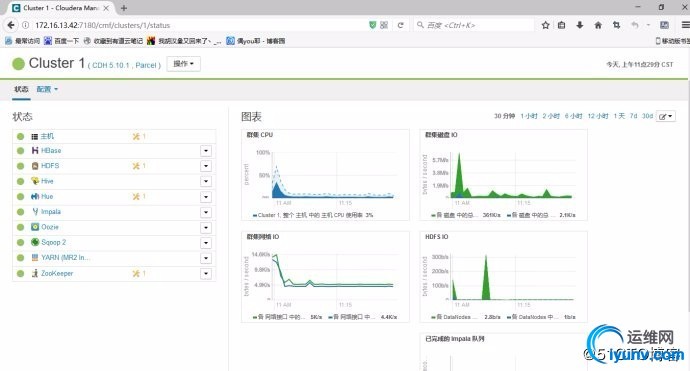Open the CDH 5.10.1 version link
Image resolution: width=690 pixels, height=371 pixels.
point(110,65)
